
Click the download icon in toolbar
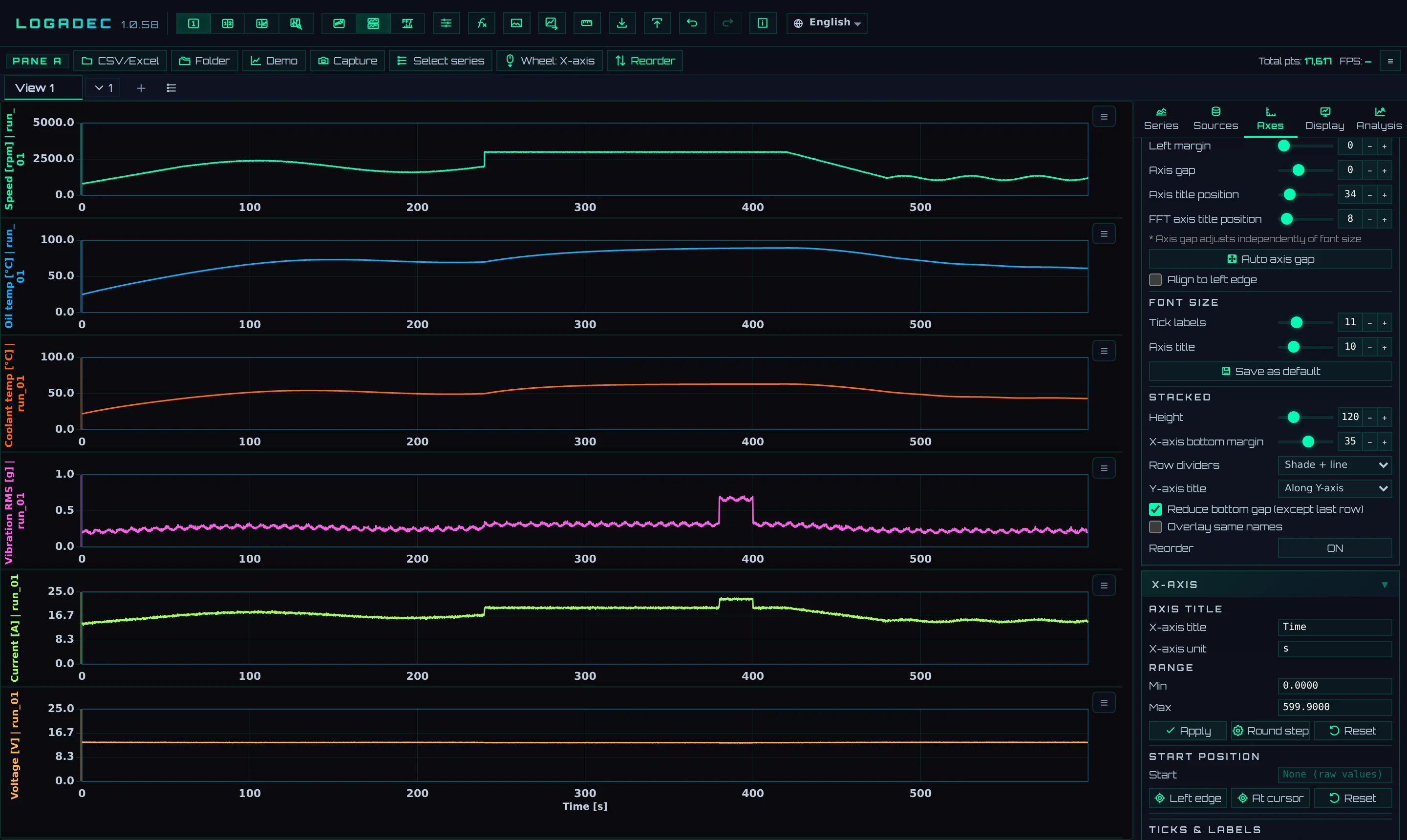tap(622, 23)
